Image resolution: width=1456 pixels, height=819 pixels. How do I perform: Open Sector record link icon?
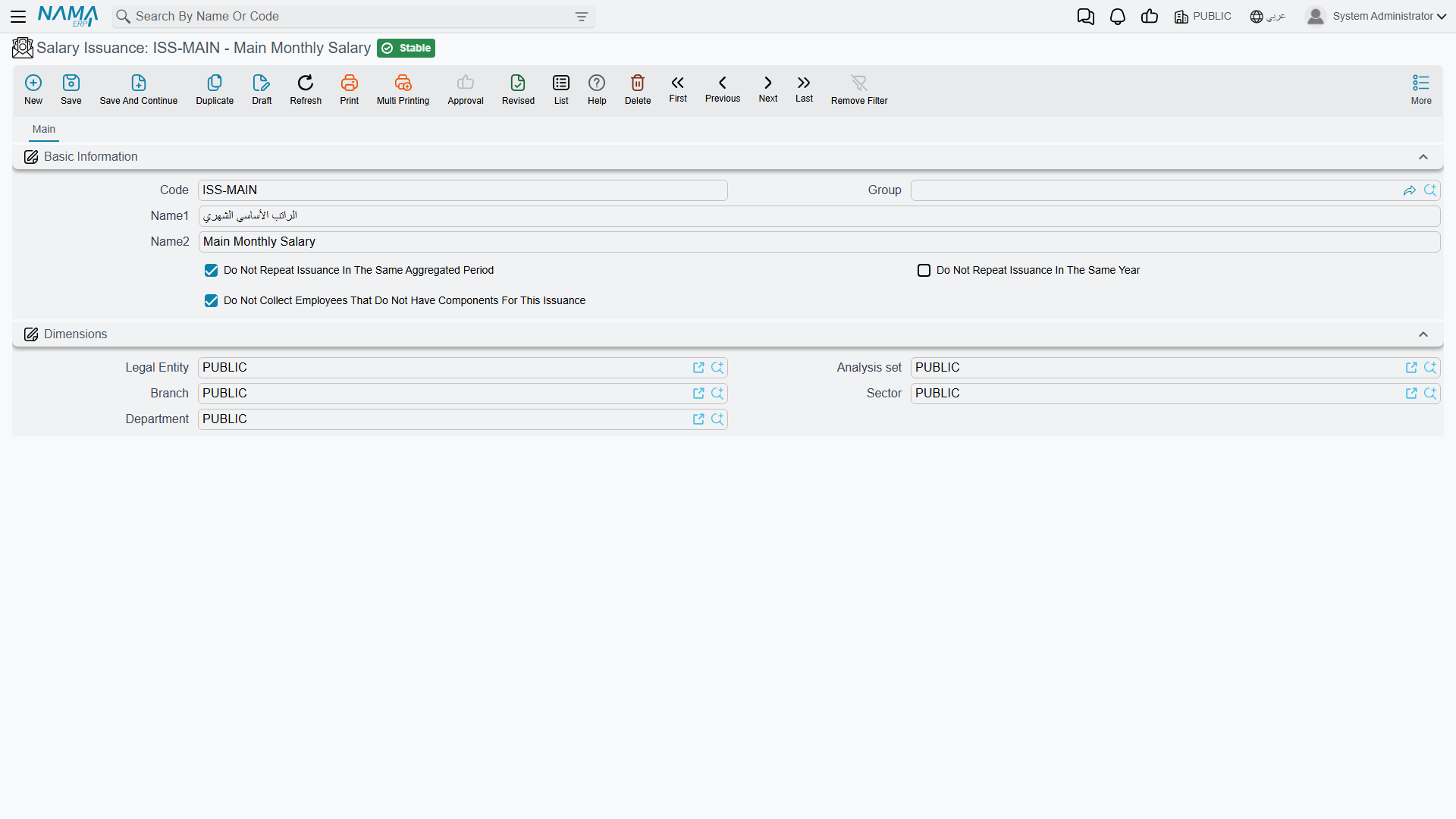[x=1411, y=394]
